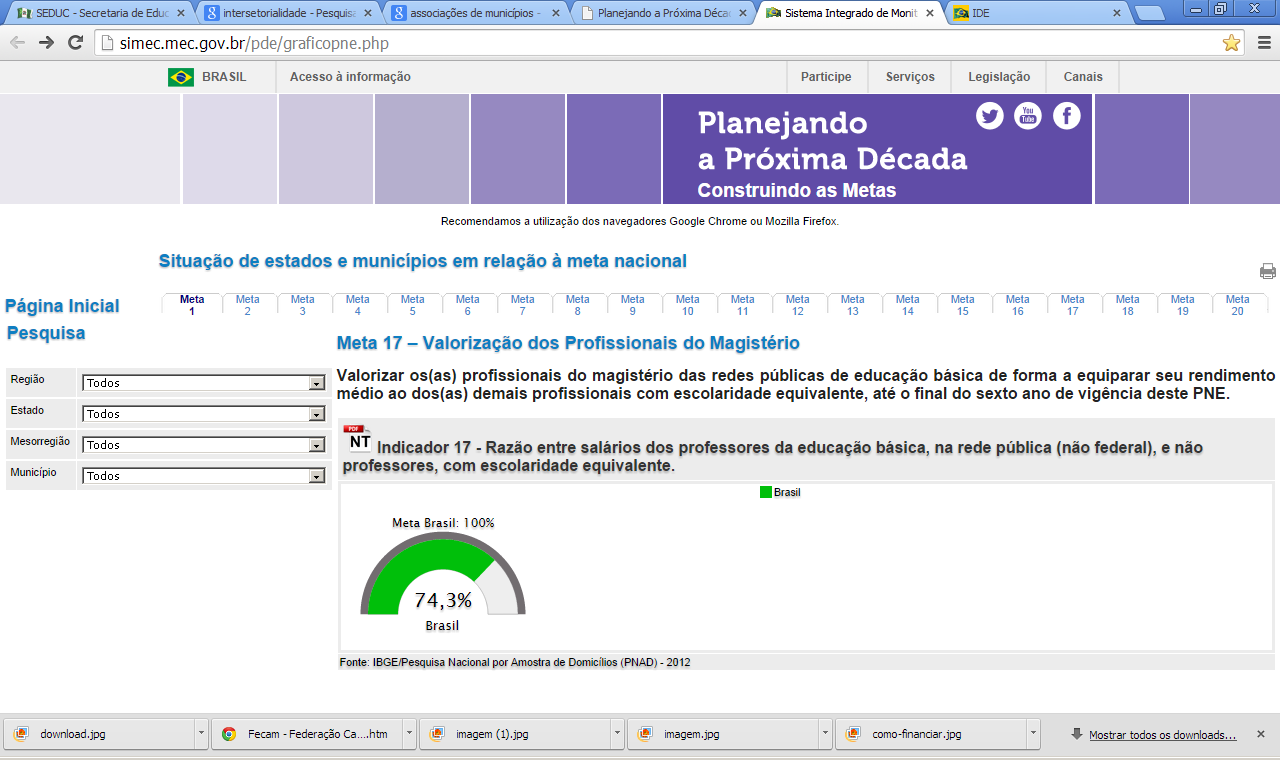Open the NT PDF technical note icon
Image resolution: width=1280 pixels, height=760 pixels.
point(358,438)
